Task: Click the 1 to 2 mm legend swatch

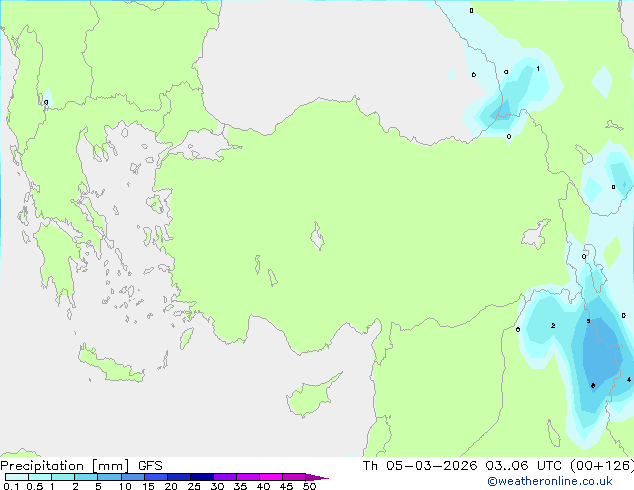Action: pos(63,477)
